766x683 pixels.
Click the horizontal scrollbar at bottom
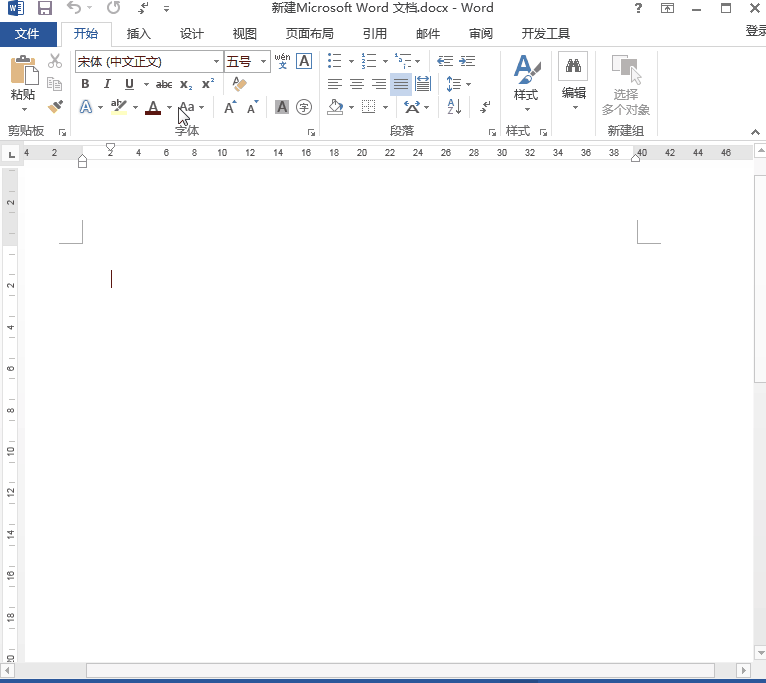(400, 670)
